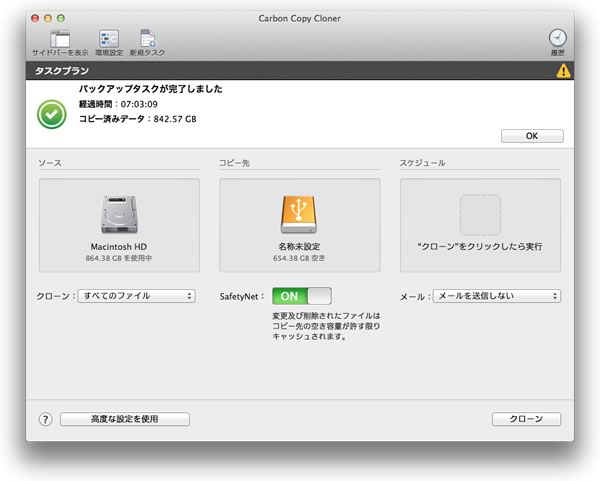The image size is (600, 481).
Task: Select the Macintosh HD source disk
Action: (x=119, y=225)
